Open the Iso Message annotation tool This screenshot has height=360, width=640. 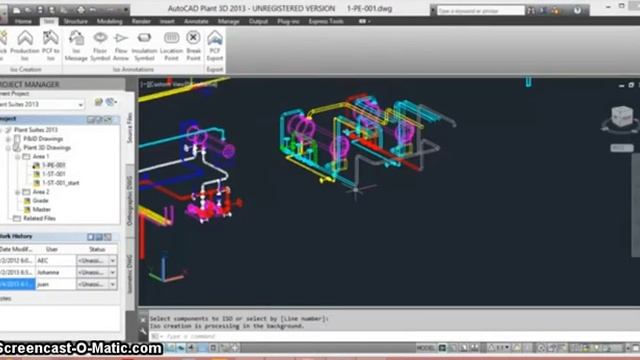coord(76,46)
